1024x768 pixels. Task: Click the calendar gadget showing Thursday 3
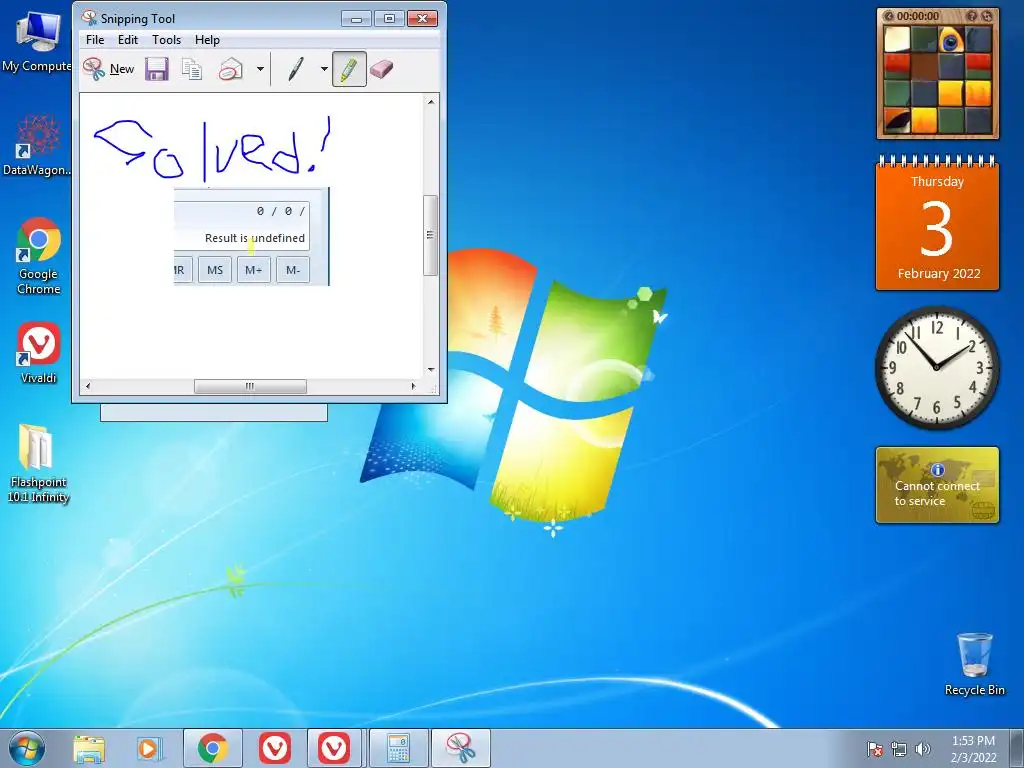pos(937,223)
